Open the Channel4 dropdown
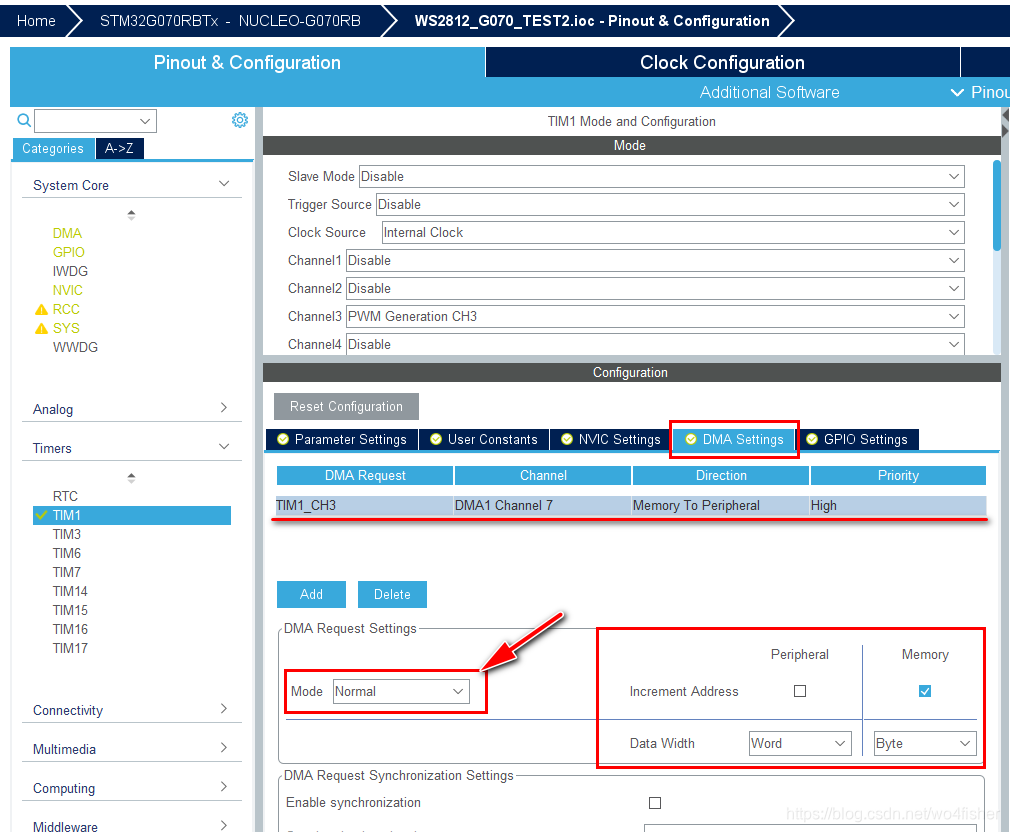Image resolution: width=1010 pixels, height=832 pixels. click(655, 345)
